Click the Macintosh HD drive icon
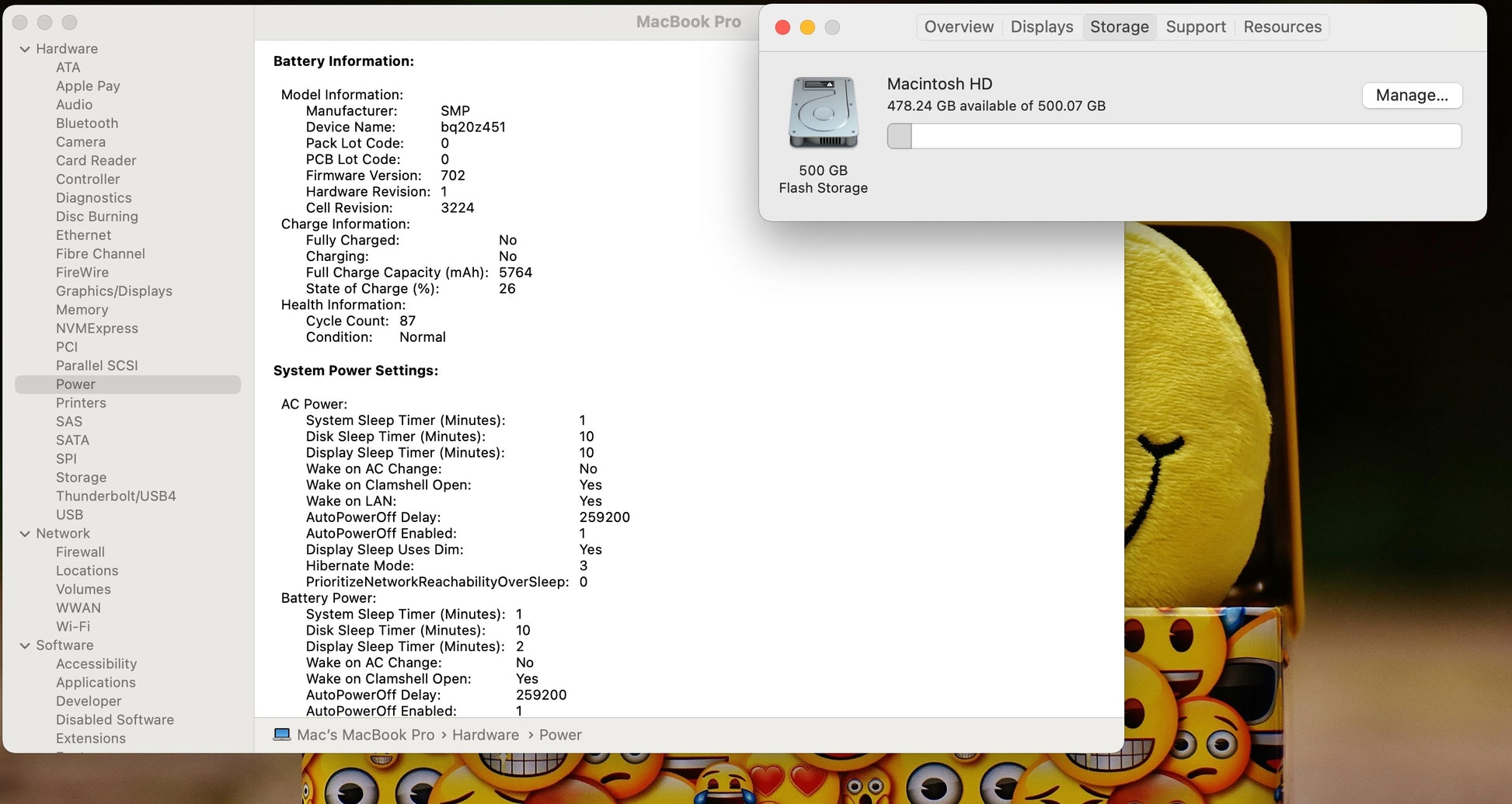The width and height of the screenshot is (1512, 804). [x=823, y=113]
